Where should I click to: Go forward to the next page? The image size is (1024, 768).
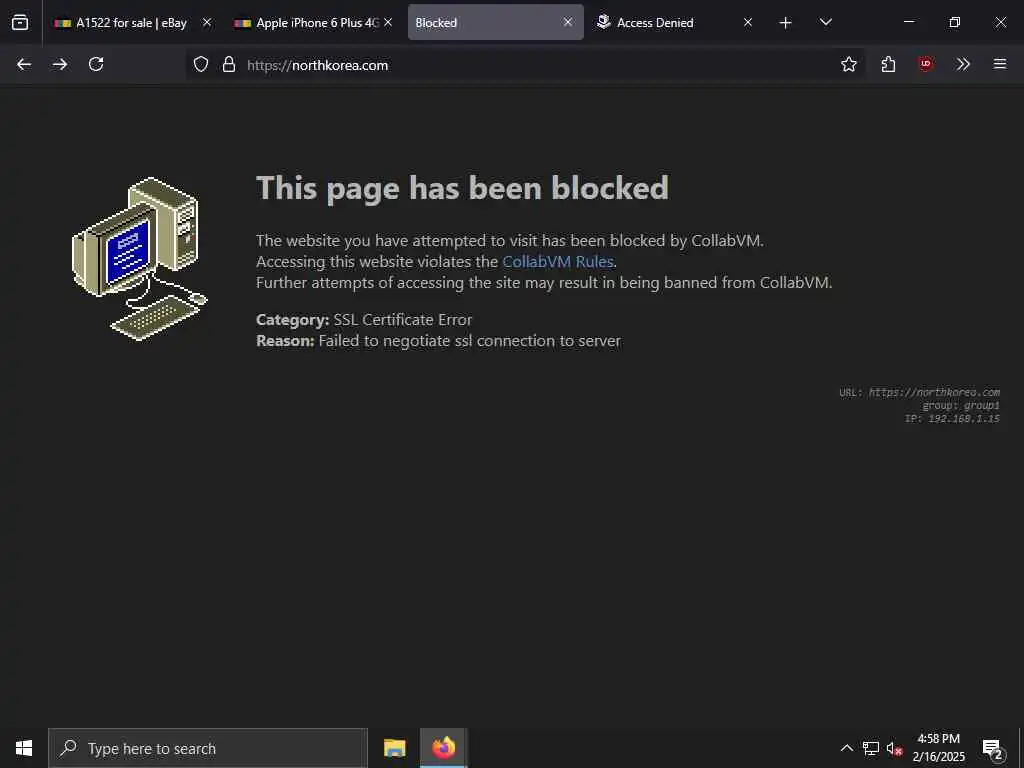click(x=60, y=64)
